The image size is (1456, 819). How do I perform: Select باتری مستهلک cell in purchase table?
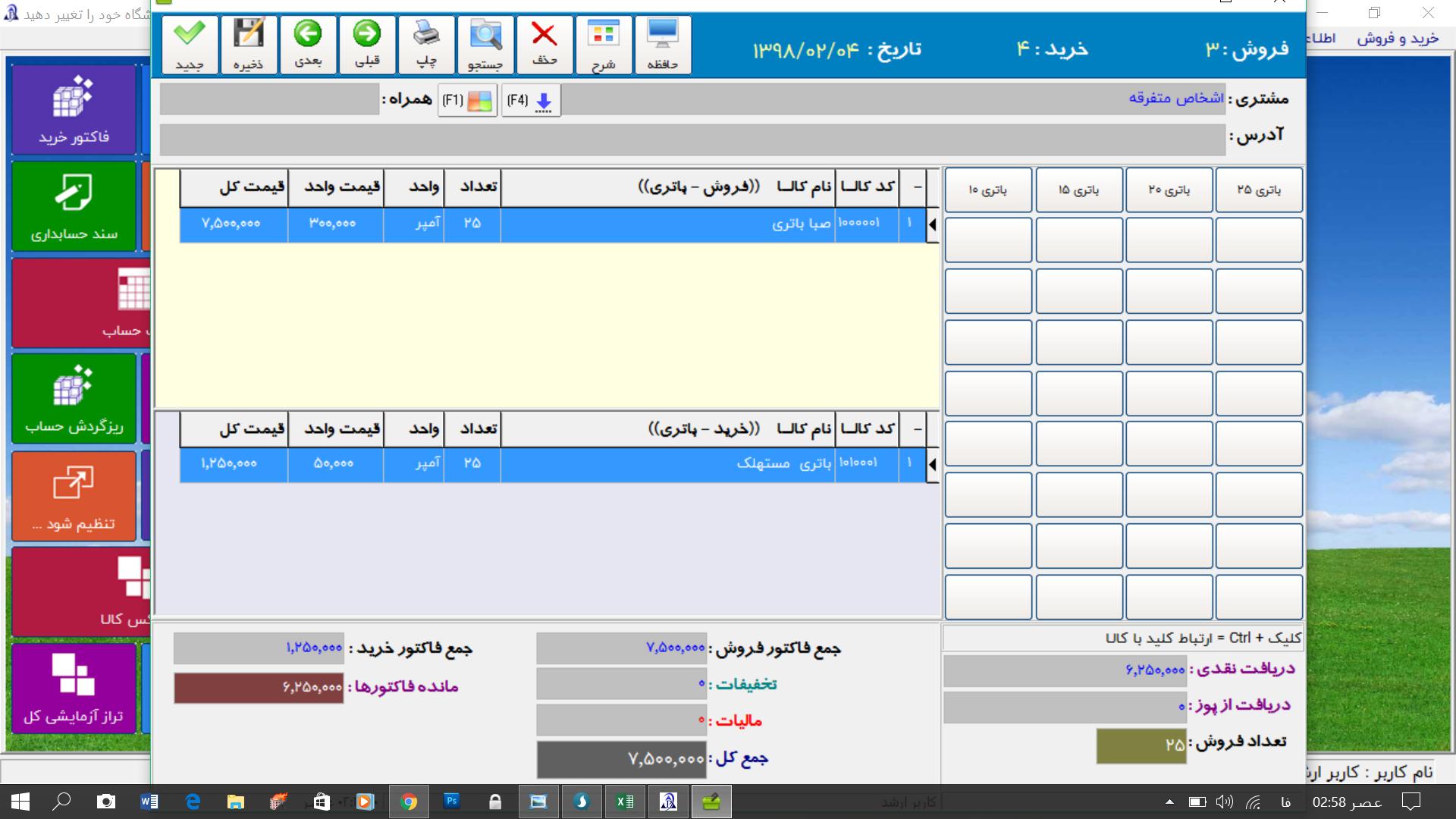(x=667, y=464)
